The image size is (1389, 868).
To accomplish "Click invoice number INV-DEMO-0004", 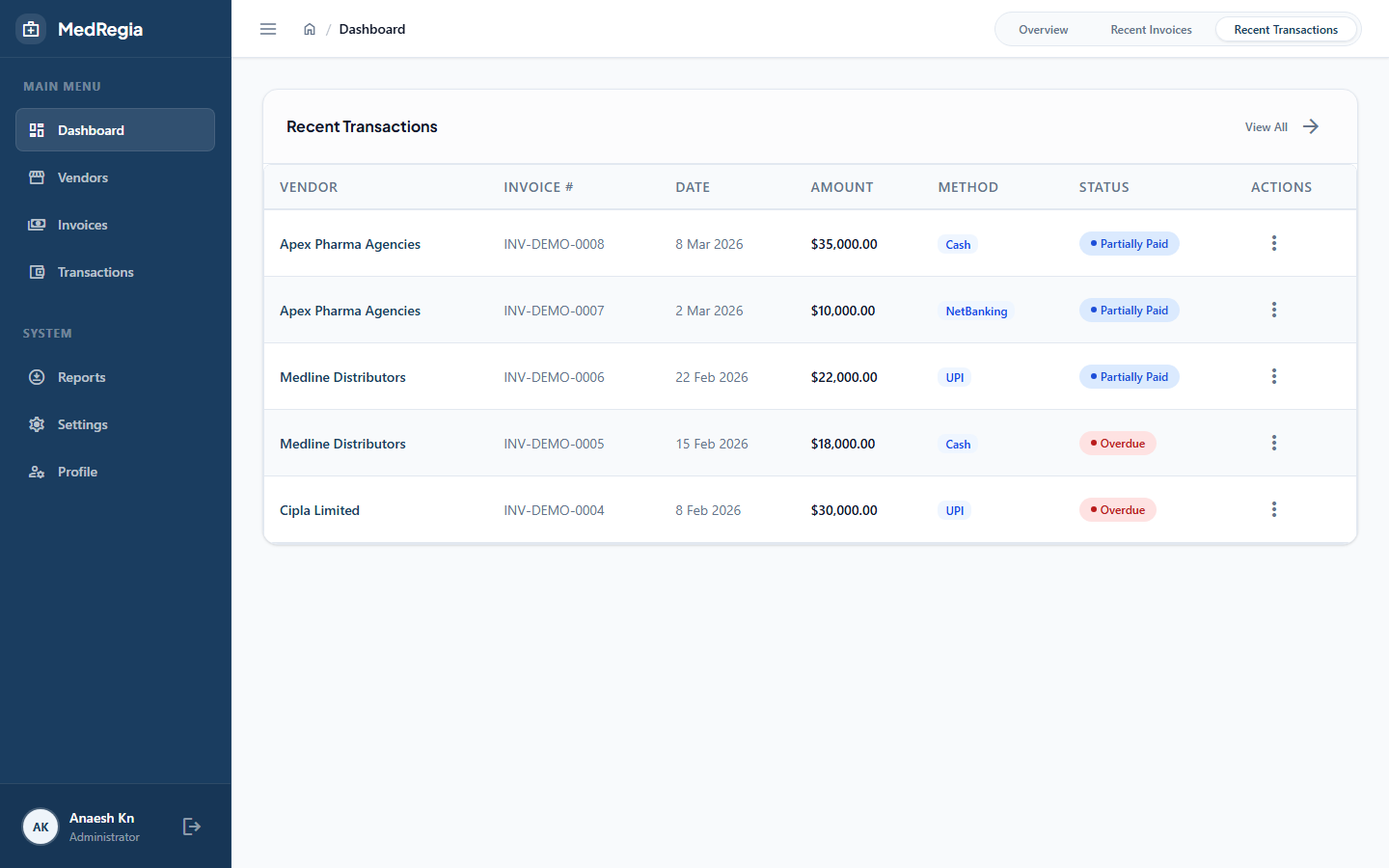I will tap(554, 510).
